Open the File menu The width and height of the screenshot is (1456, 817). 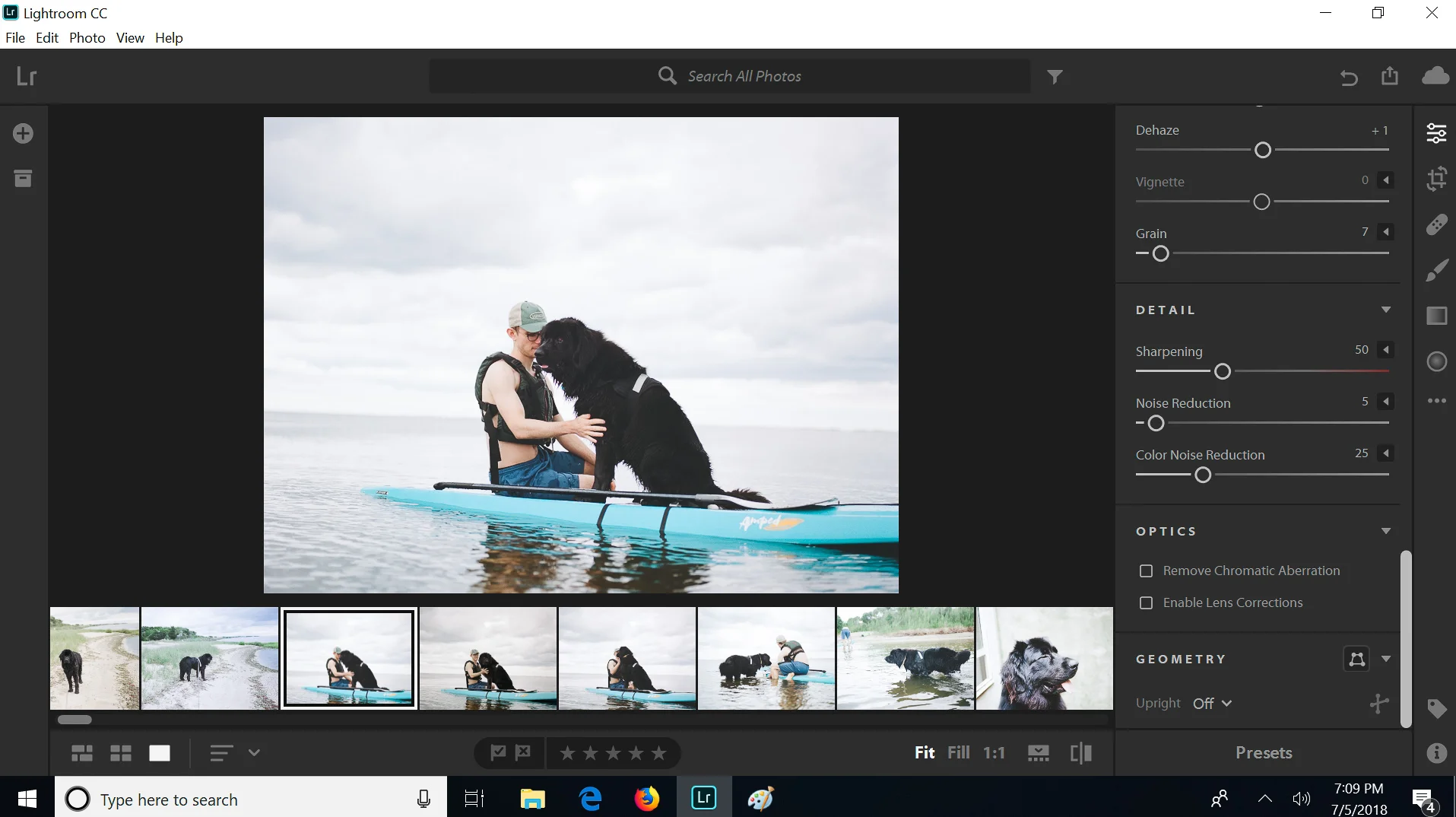pyautogui.click(x=15, y=38)
